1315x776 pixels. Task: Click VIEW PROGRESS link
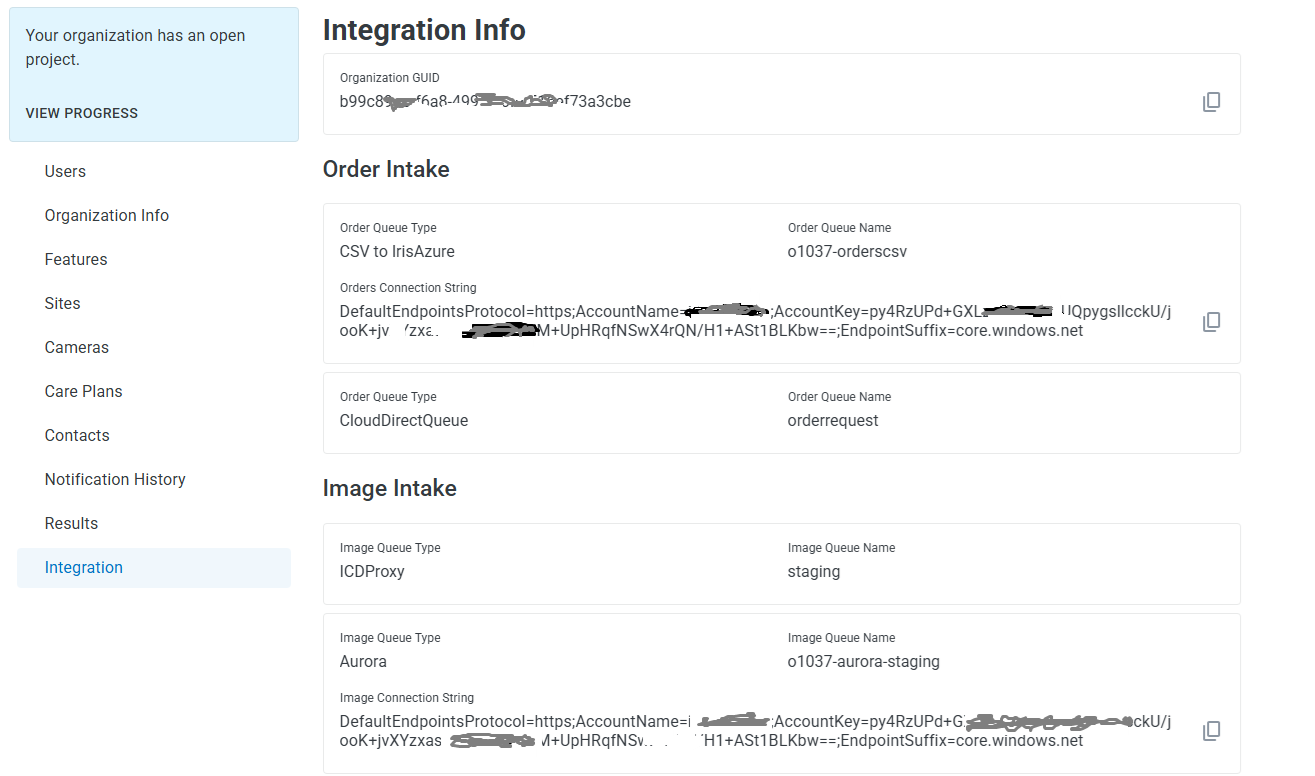82,113
